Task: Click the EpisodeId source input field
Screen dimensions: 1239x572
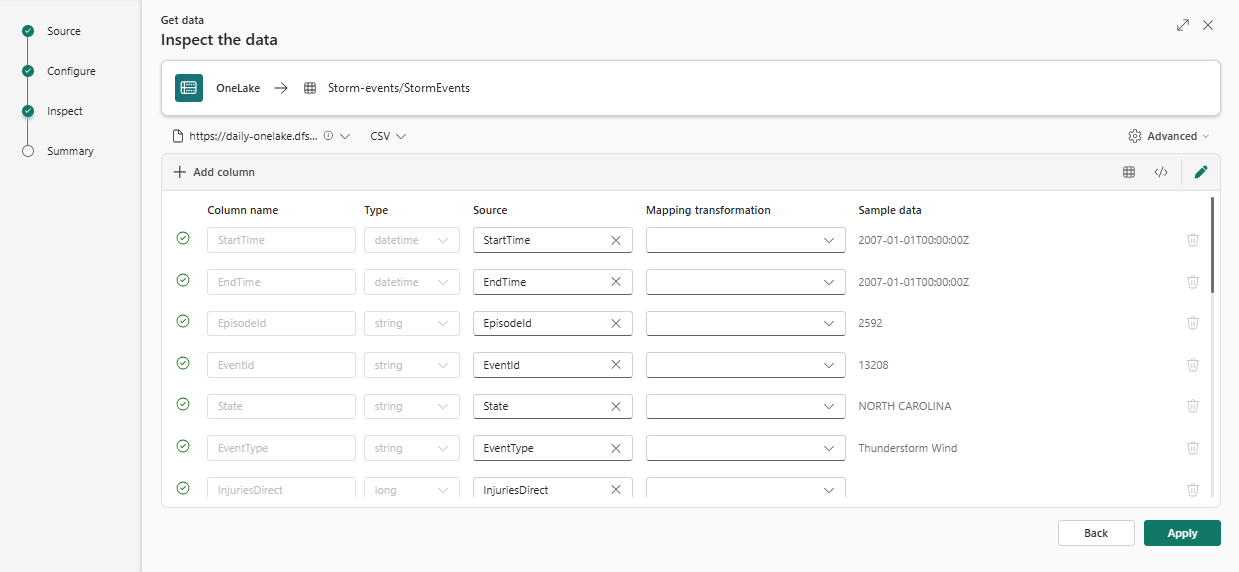Action: pos(540,324)
